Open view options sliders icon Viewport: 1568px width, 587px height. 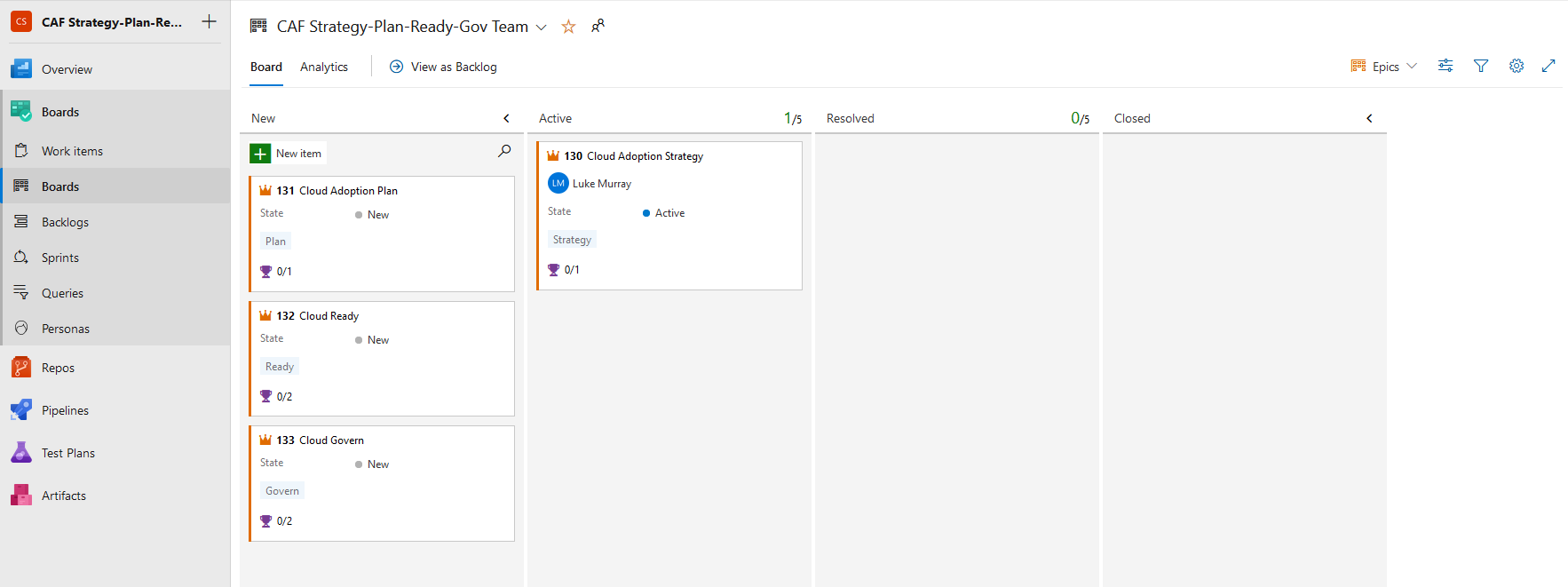[1445, 66]
